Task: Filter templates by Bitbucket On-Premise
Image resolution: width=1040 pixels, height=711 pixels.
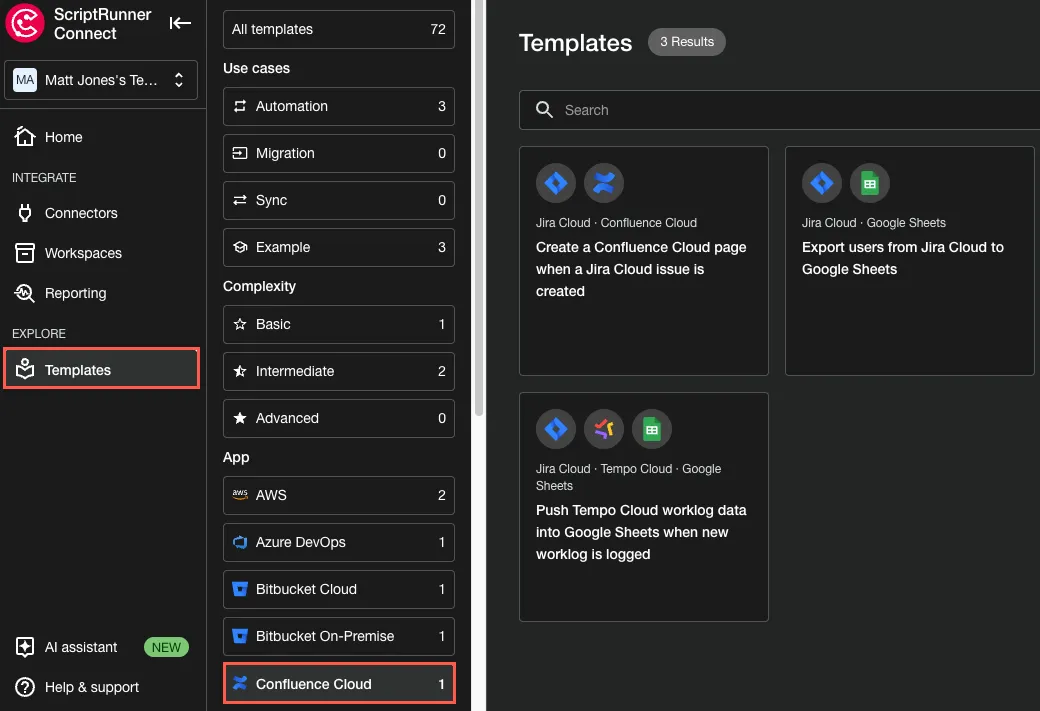Action: 339,637
